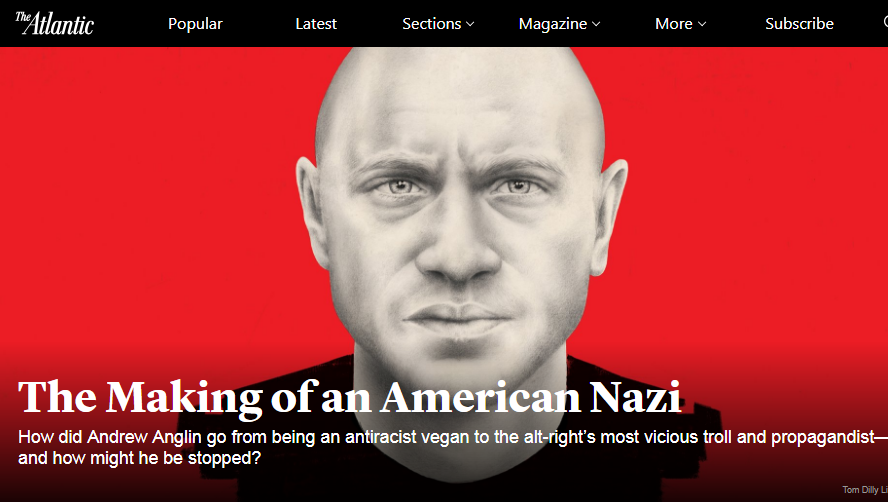Image resolution: width=888 pixels, height=502 pixels.
Task: Click the word "Nazi" in the headline
Action: [x=635, y=398]
